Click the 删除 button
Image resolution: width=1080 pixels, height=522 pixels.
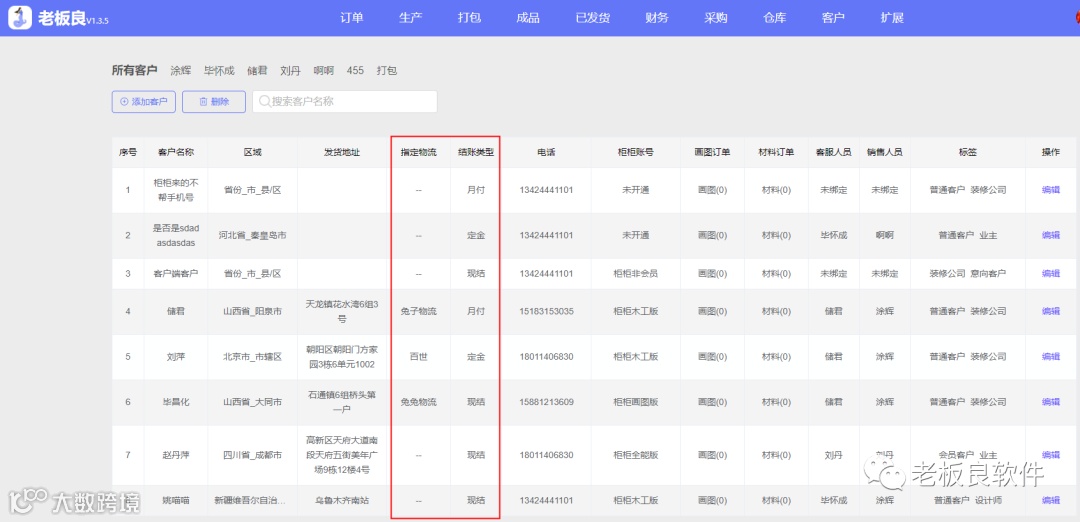click(214, 101)
